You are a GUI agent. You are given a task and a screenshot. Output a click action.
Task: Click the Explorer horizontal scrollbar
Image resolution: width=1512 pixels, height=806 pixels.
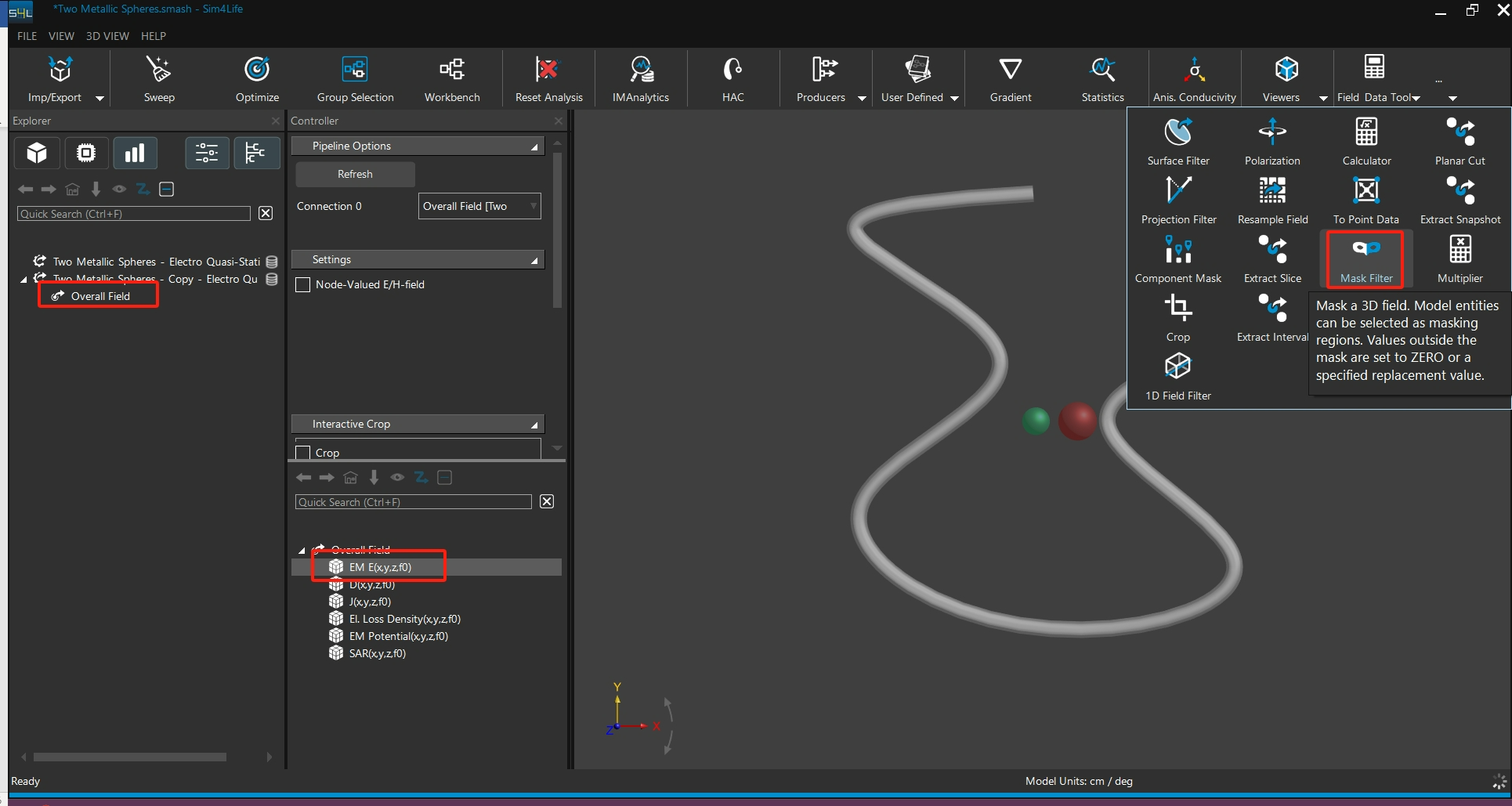[x=130, y=757]
